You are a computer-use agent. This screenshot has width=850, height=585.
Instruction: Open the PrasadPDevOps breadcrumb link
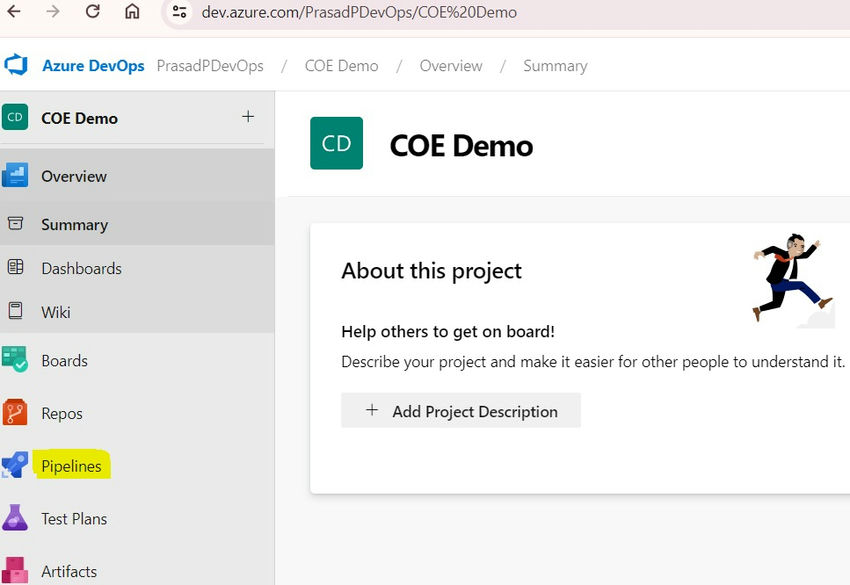[210, 66]
